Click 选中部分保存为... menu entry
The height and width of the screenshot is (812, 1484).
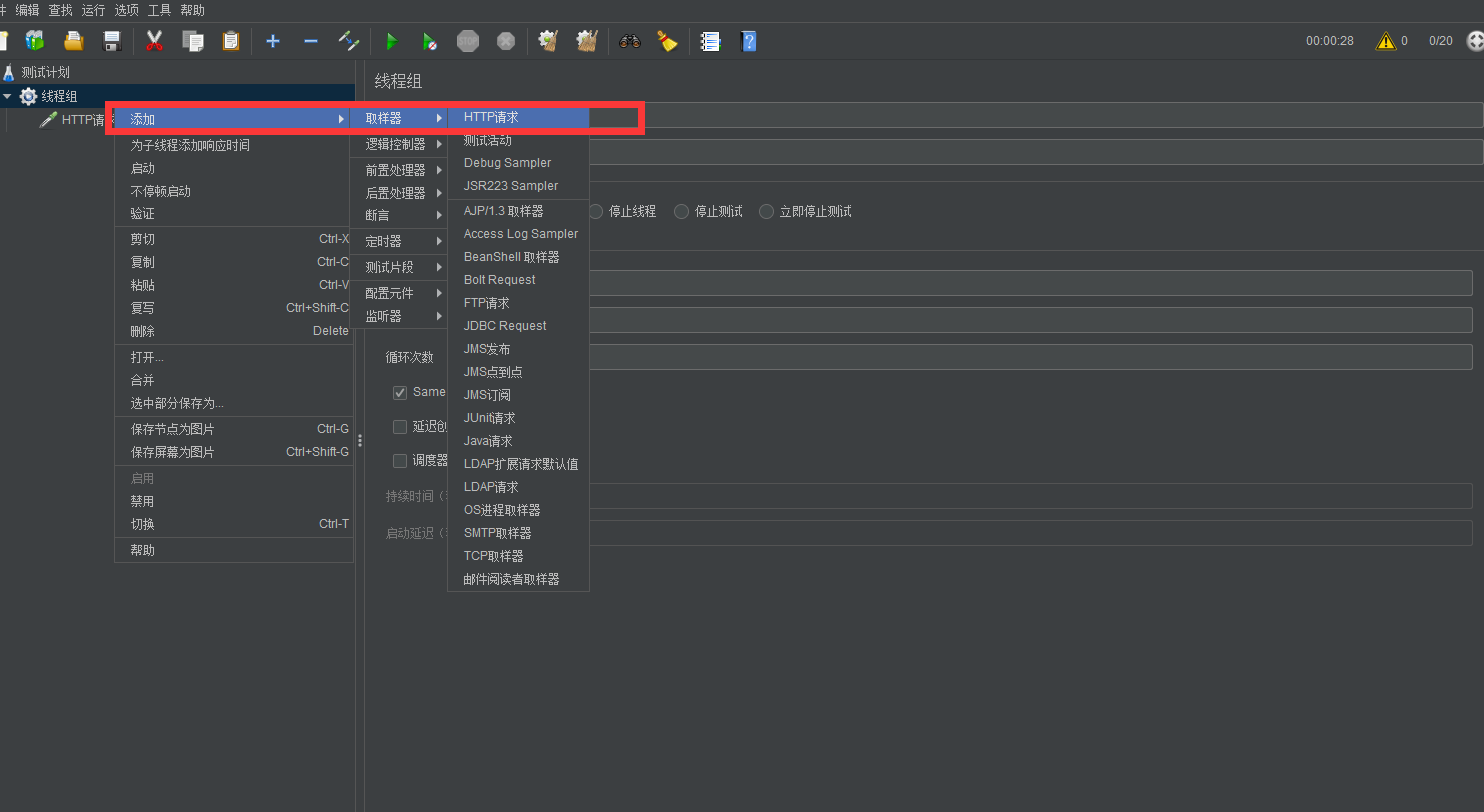(235, 403)
